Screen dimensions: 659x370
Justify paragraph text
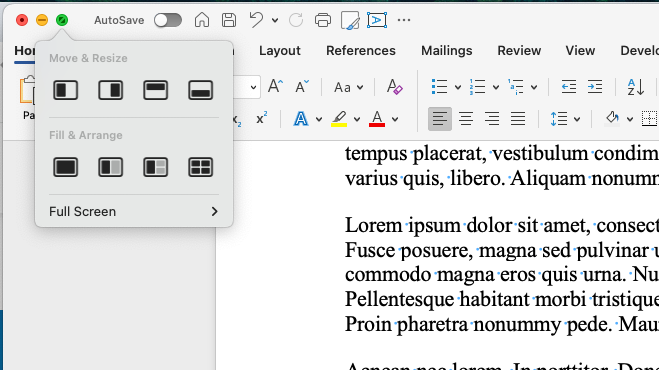pyautogui.click(x=518, y=119)
